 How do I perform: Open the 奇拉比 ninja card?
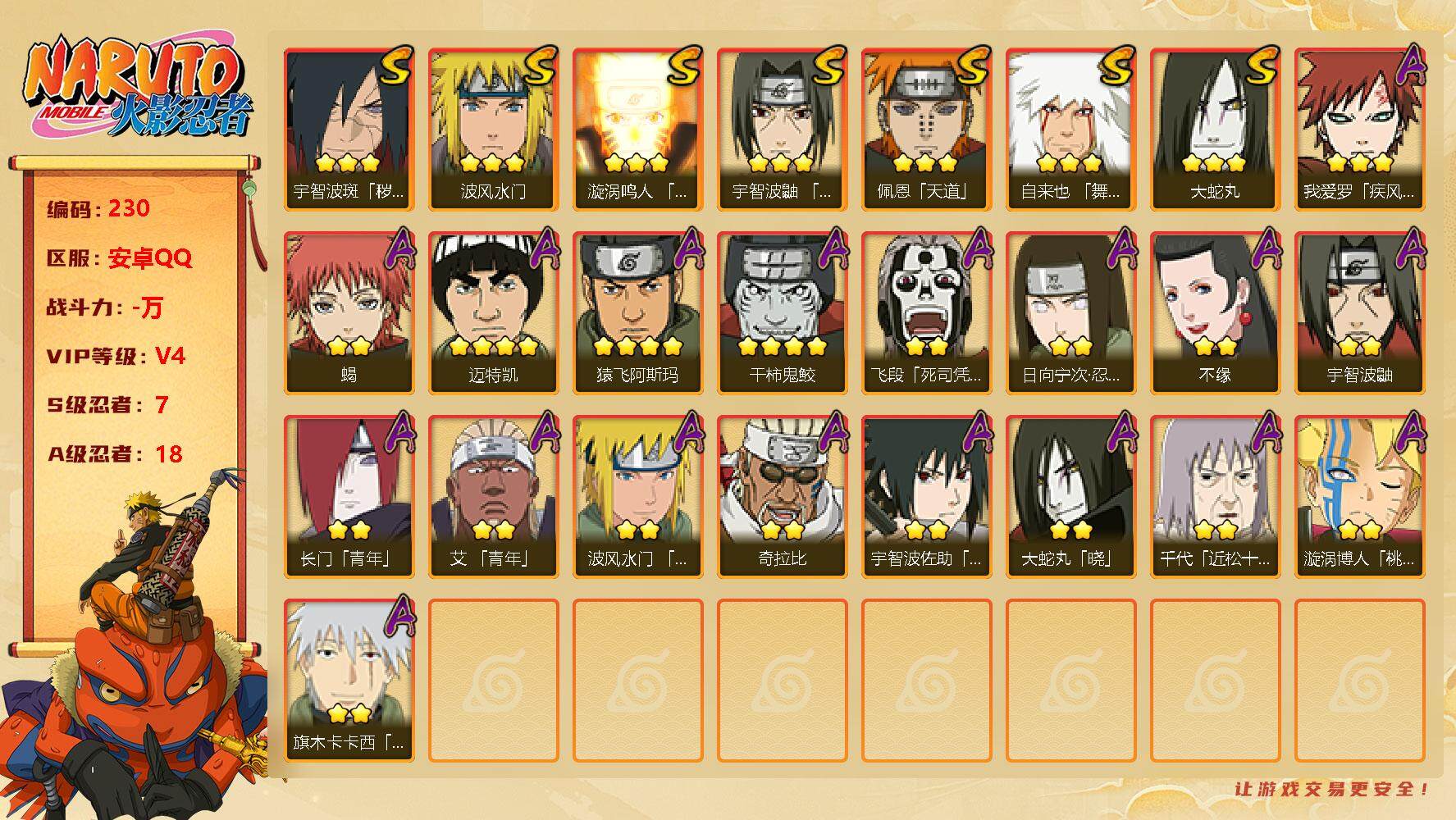[782, 496]
